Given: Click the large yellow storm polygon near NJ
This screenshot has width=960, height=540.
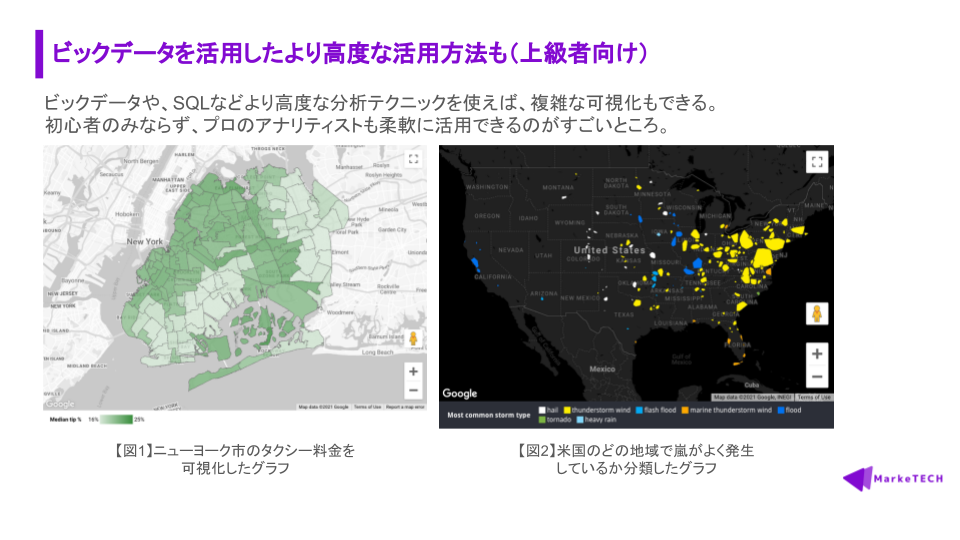Looking at the screenshot, I should pyautogui.click(x=763, y=257).
